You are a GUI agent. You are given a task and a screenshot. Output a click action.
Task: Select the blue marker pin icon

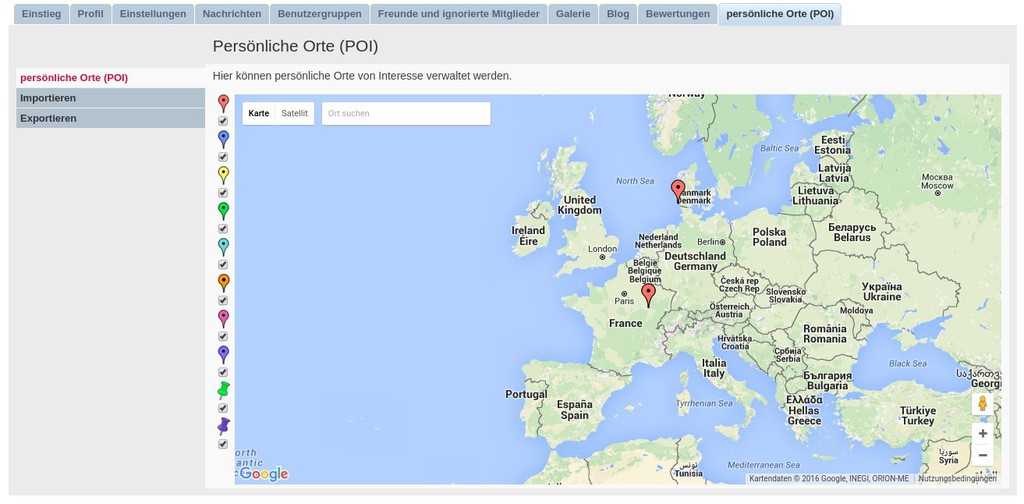[x=223, y=139]
